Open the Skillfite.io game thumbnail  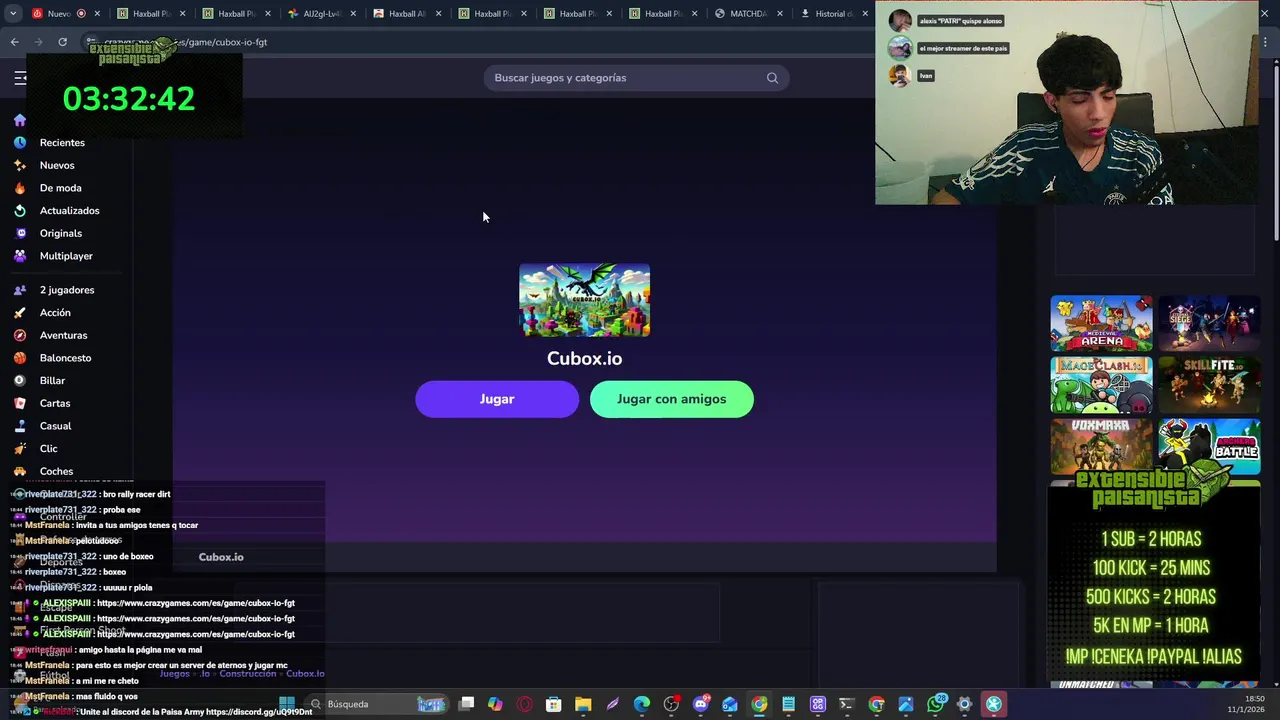pos(1209,385)
